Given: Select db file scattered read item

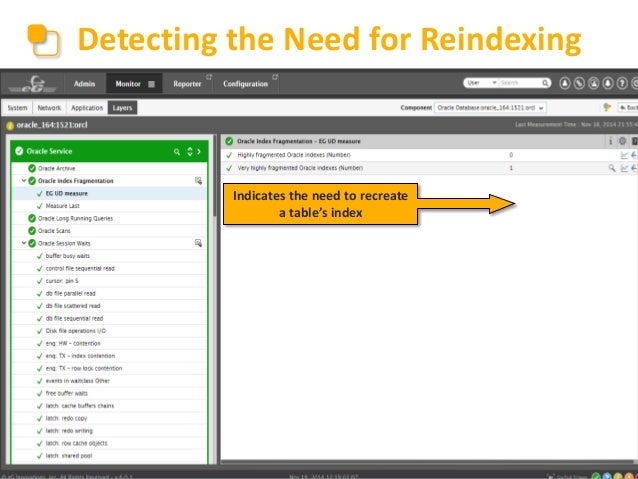Looking at the screenshot, I should click(73, 306).
